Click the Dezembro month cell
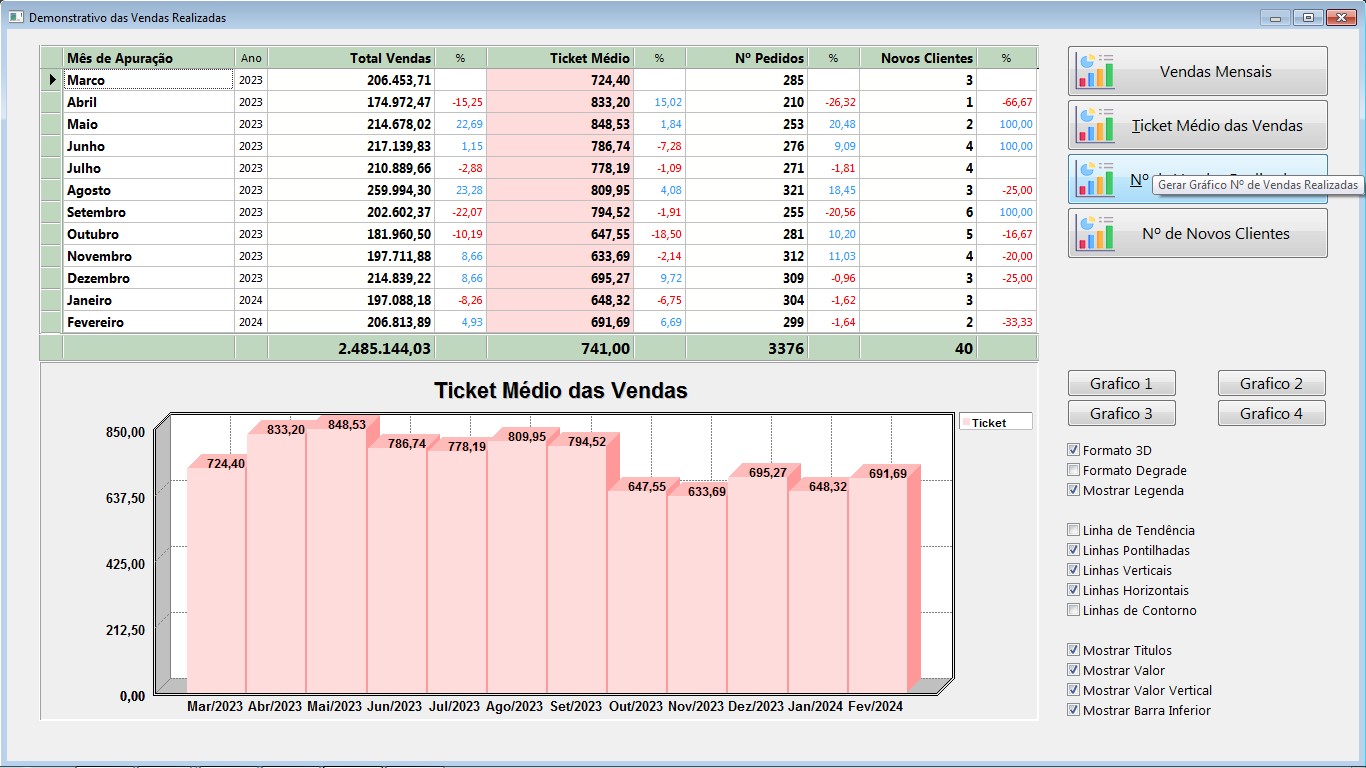The width and height of the screenshot is (1366, 768). click(148, 278)
